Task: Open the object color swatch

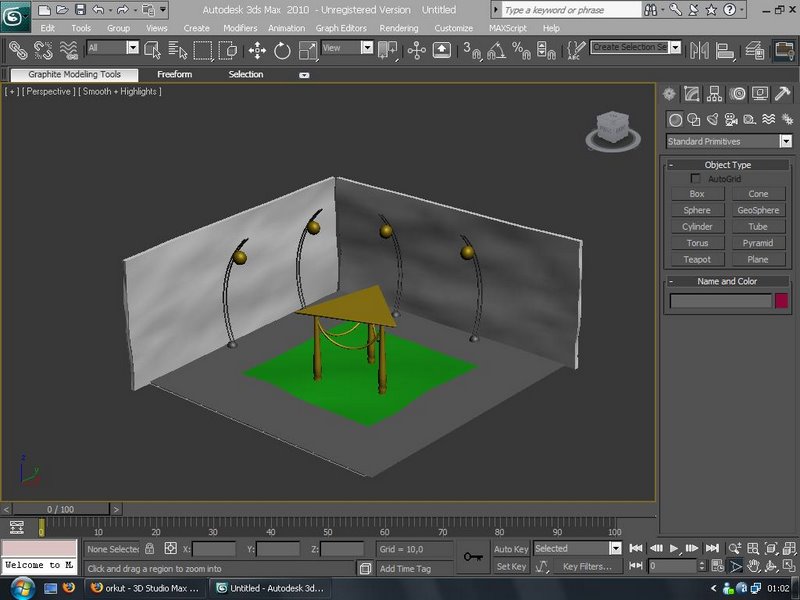Action: (x=781, y=301)
